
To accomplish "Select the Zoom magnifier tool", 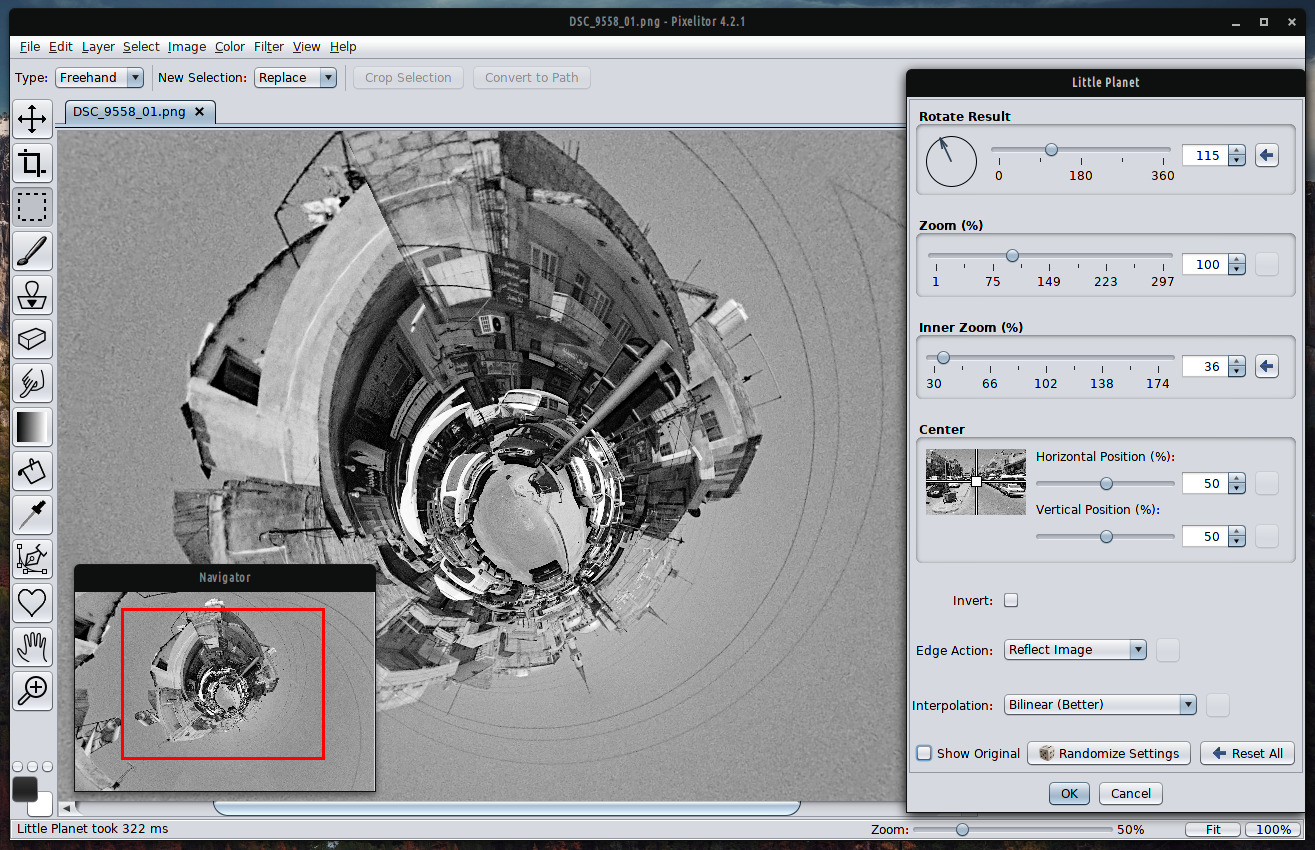I will point(33,691).
